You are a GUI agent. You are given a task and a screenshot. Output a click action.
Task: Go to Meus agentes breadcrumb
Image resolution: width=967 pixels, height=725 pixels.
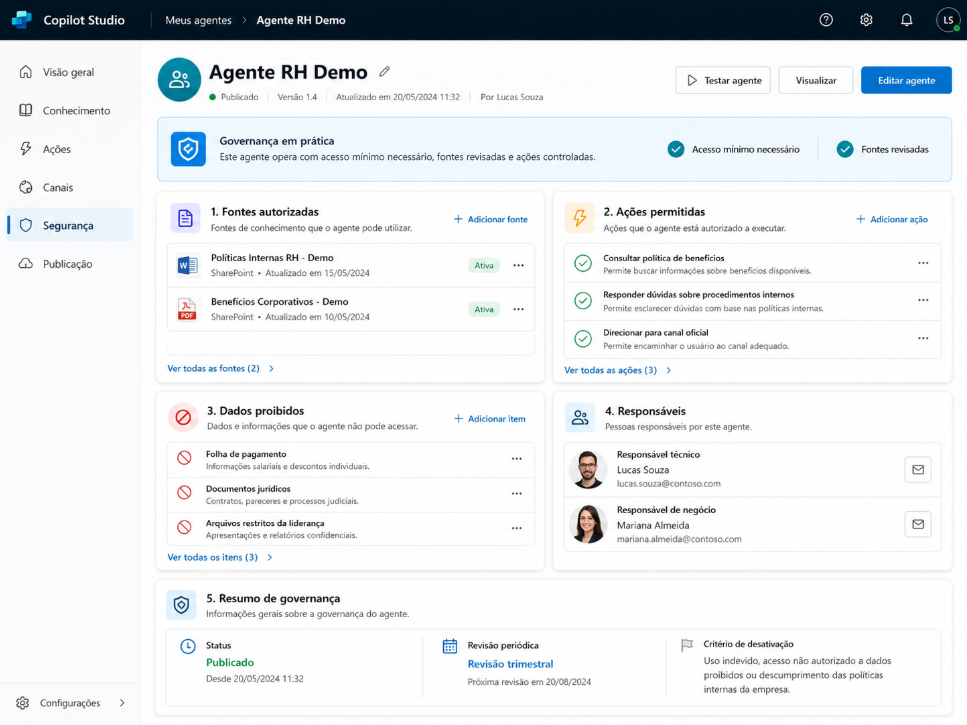(198, 20)
